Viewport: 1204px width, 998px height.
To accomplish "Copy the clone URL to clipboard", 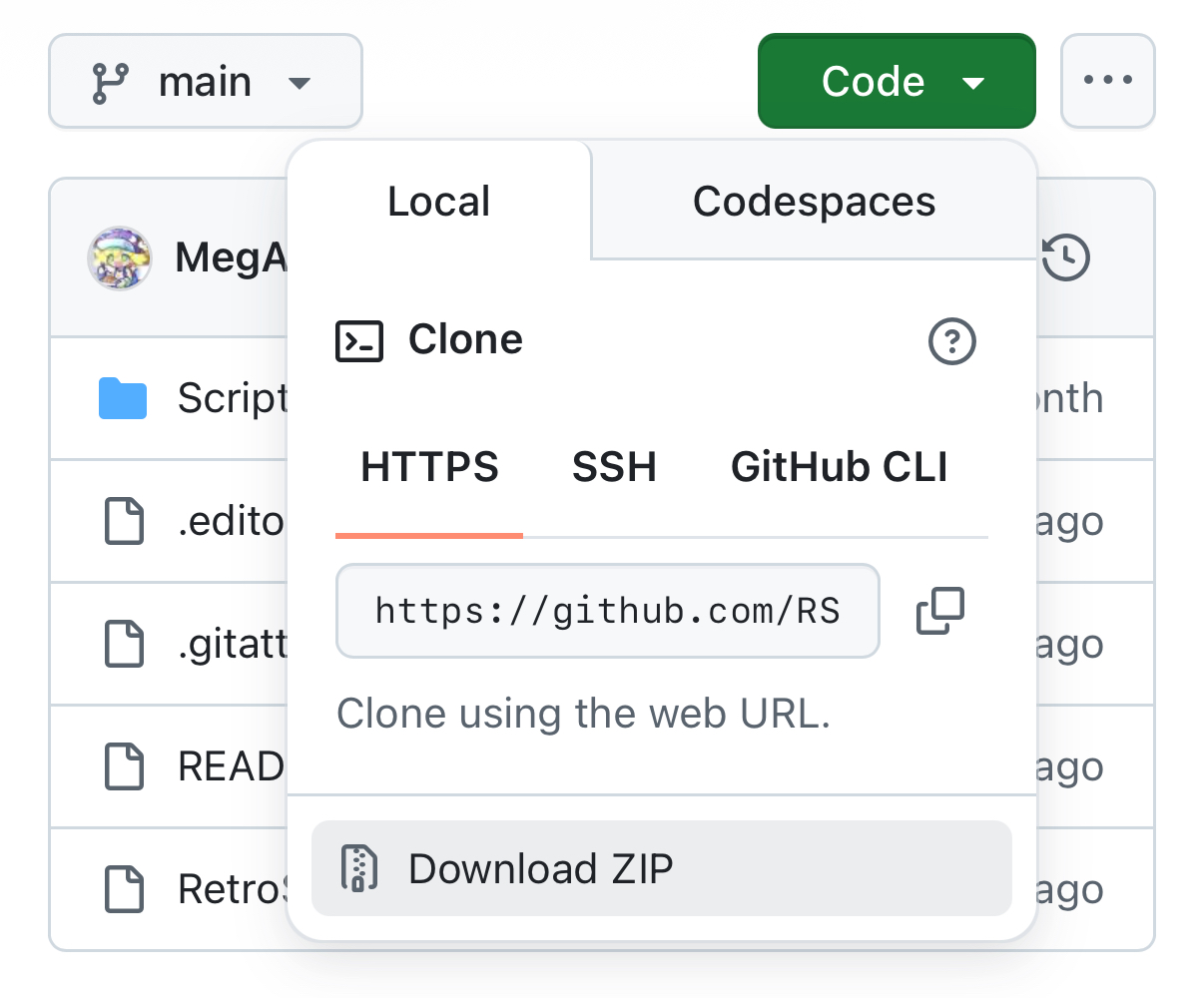I will [940, 611].
